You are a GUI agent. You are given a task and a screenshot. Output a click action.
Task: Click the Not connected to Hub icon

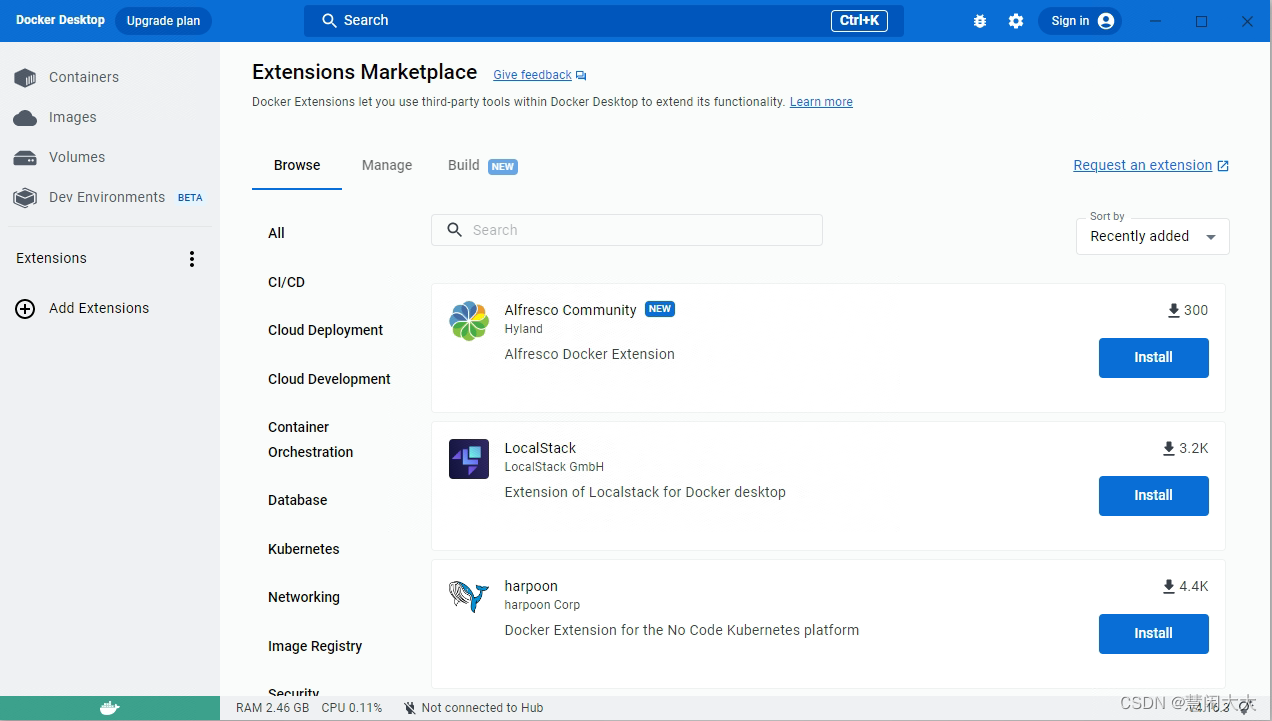(409, 708)
